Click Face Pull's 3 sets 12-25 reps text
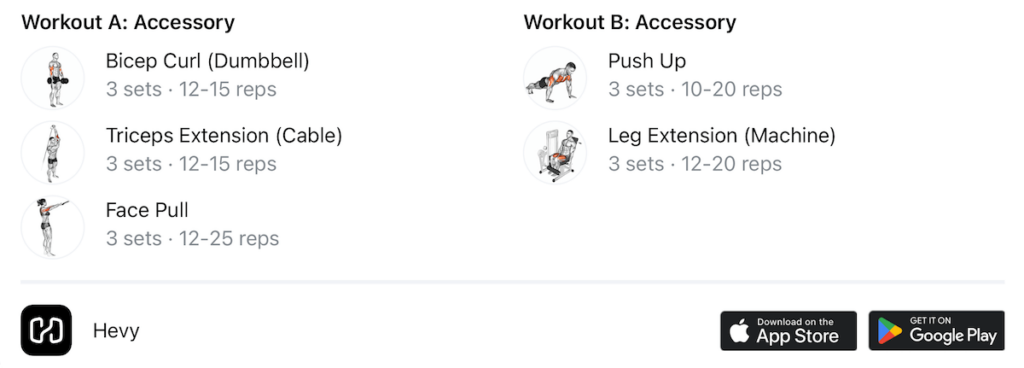The image size is (1024, 368). [x=193, y=239]
